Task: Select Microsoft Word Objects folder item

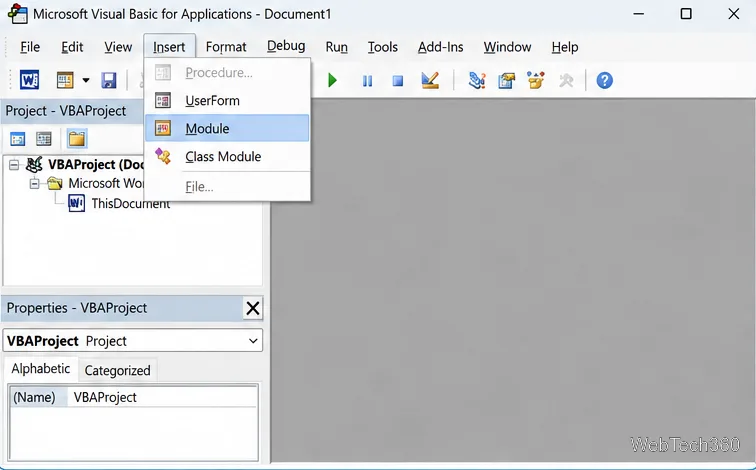Action: (x=106, y=183)
